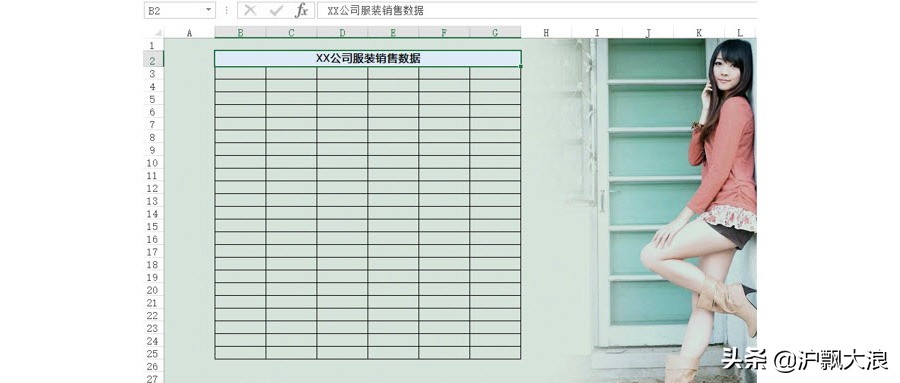Select column H header
Image resolution: width=900 pixels, height=383 pixels.
pos(546,33)
